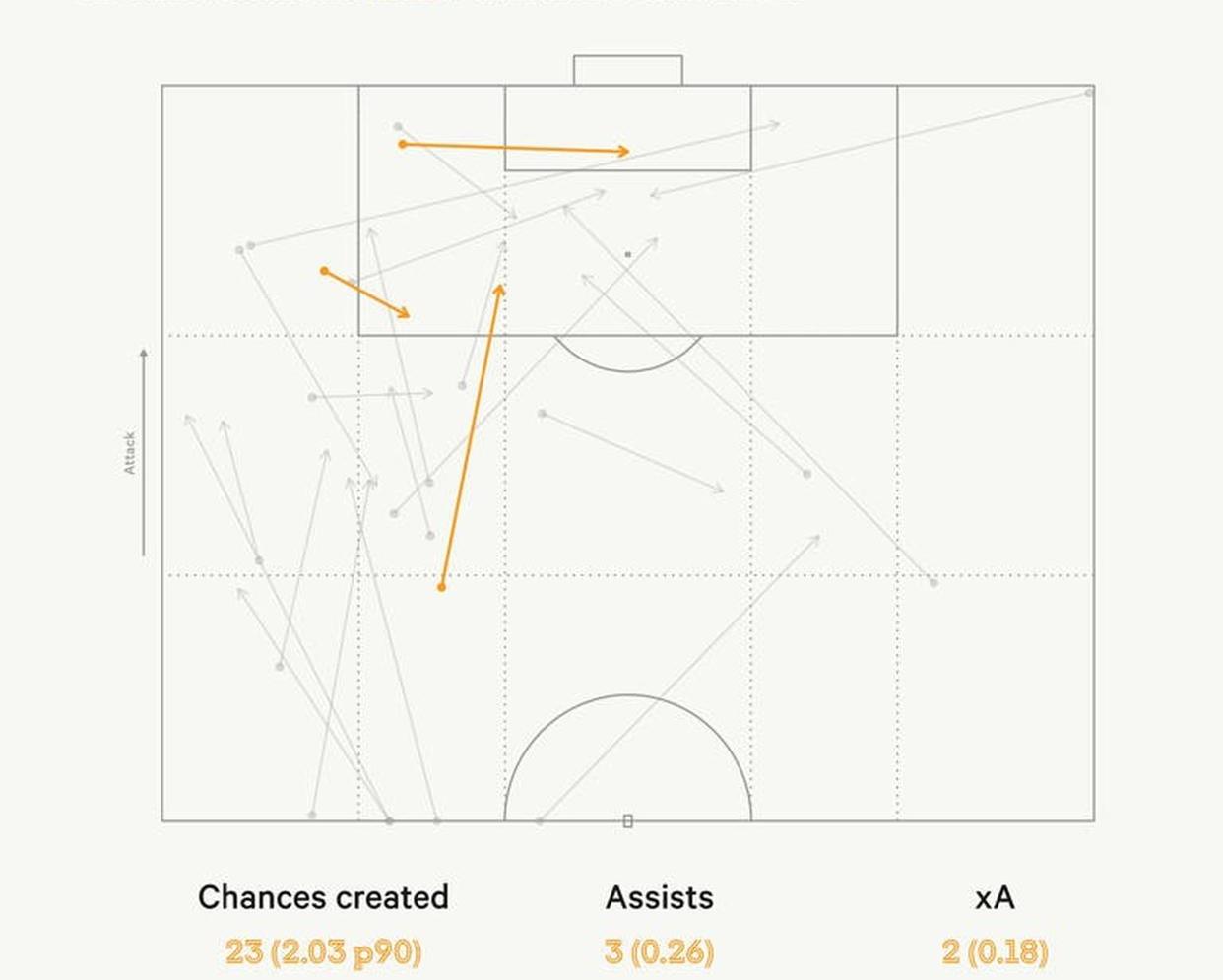The image size is (1223, 980).
Task: Select the penalty arc outside the box
Action: [x=628, y=354]
